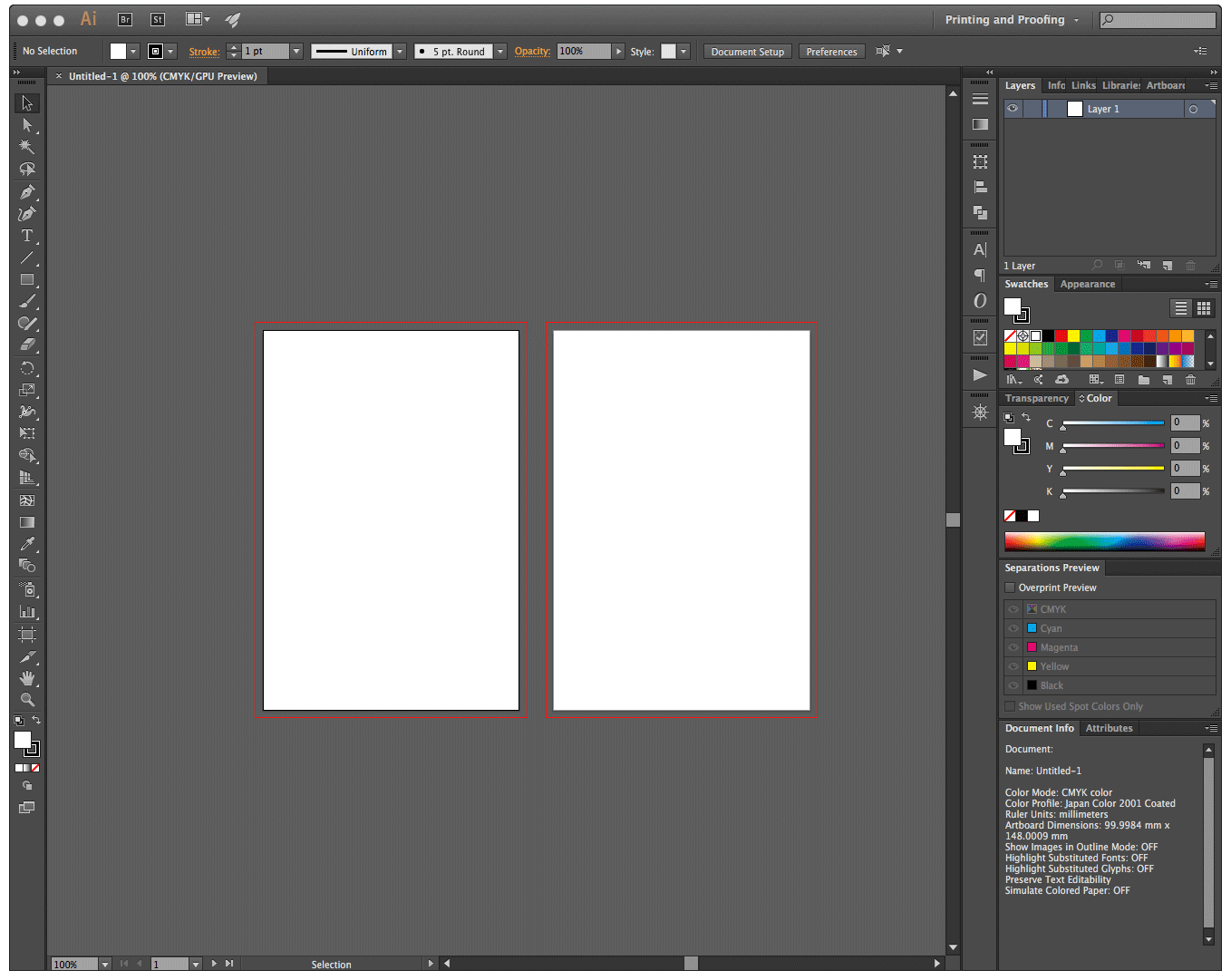The width and height of the screenshot is (1231, 980).
Task: Click the CMYK color spectrum bar
Action: tap(1104, 541)
